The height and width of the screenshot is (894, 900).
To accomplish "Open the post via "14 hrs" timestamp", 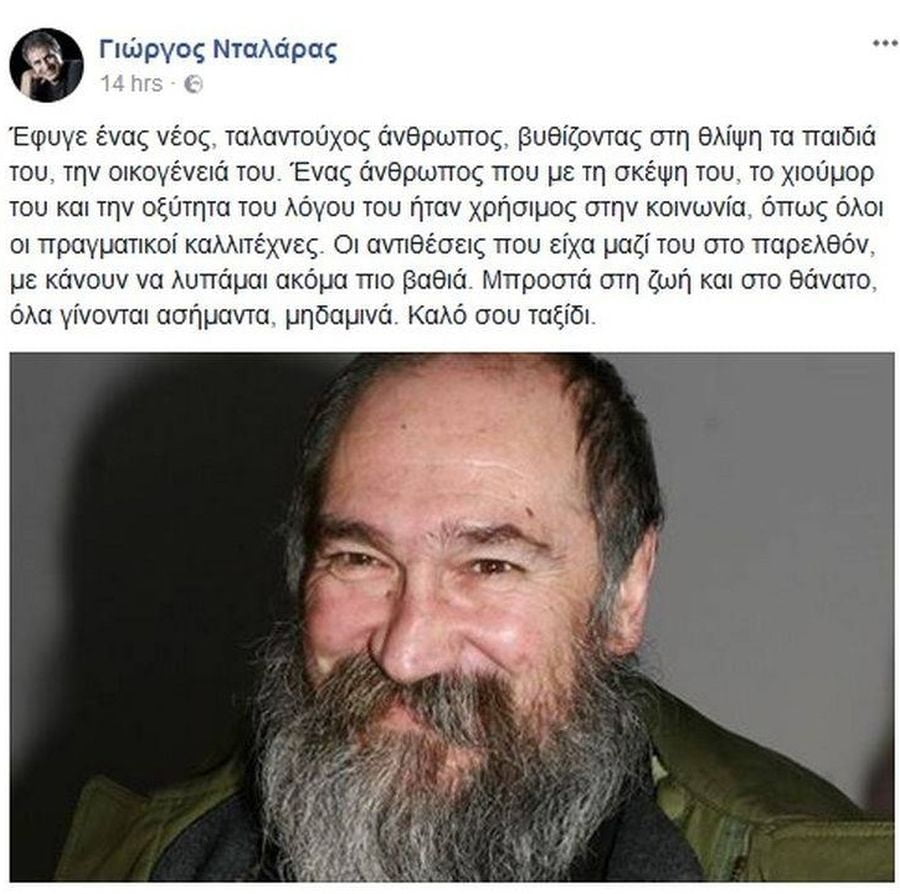I will (x=131, y=84).
